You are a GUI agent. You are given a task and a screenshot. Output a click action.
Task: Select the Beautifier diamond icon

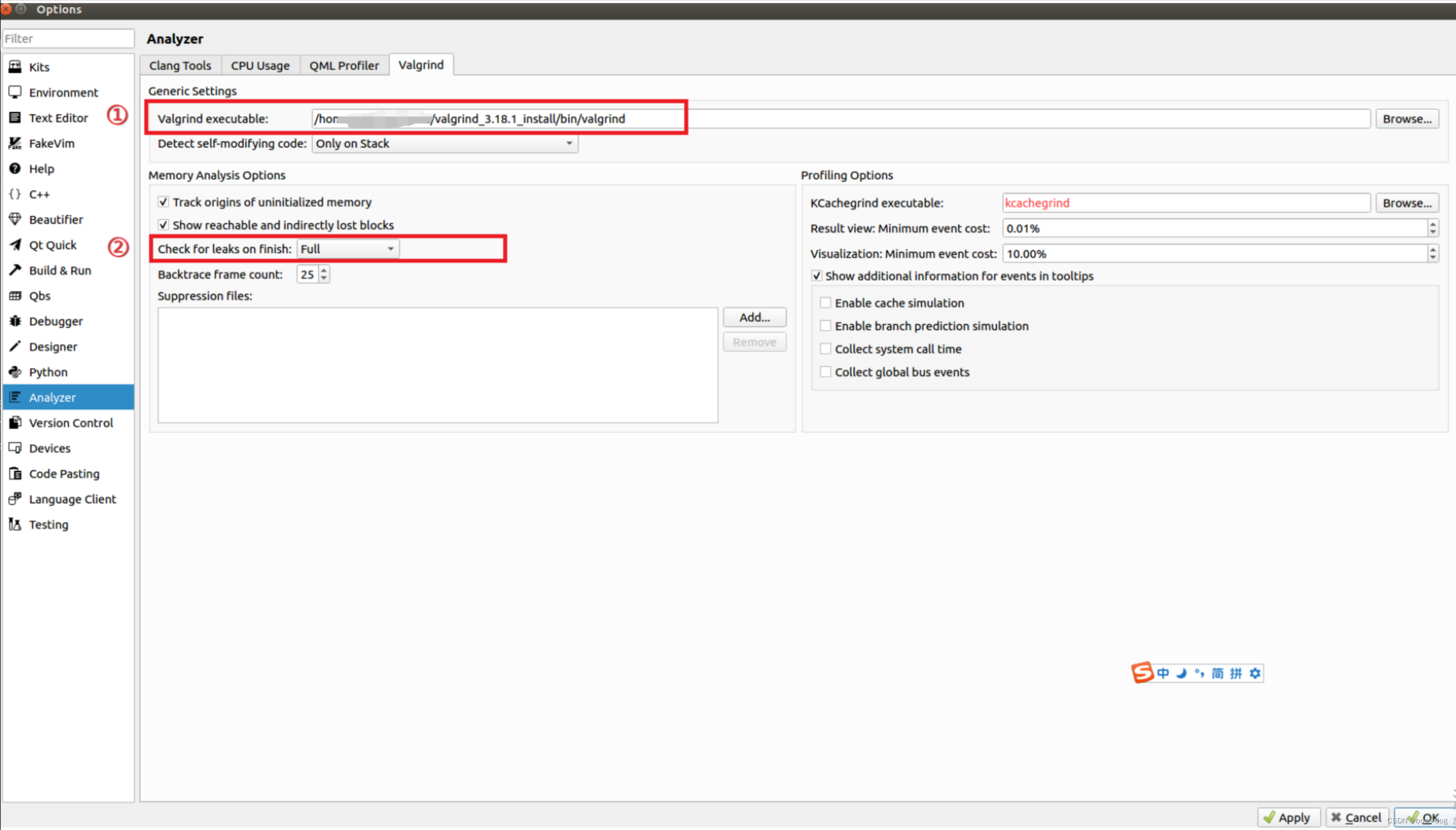click(15, 219)
